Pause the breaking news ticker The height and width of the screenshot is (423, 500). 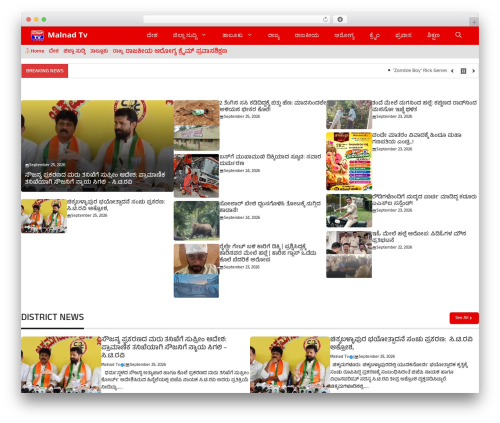[x=463, y=71]
